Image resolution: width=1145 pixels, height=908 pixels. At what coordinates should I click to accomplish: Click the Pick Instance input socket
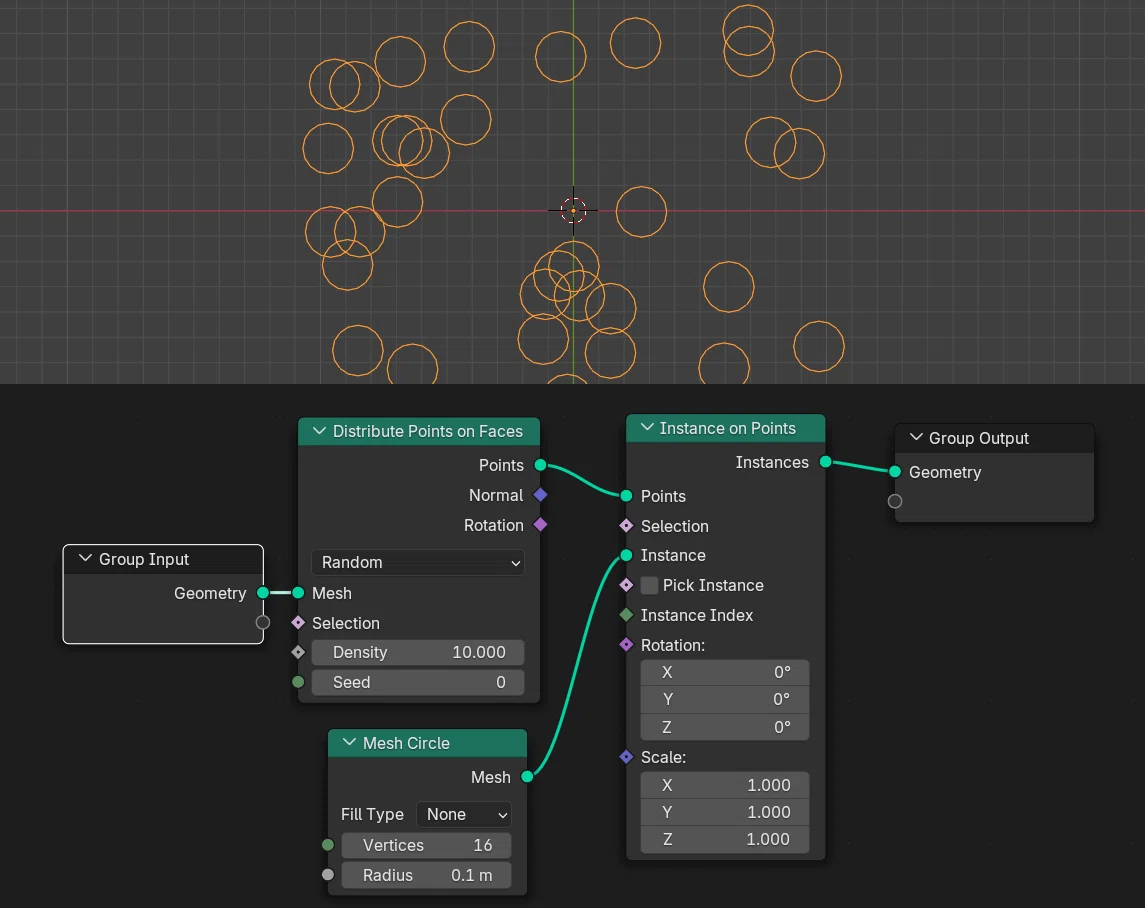pos(627,585)
